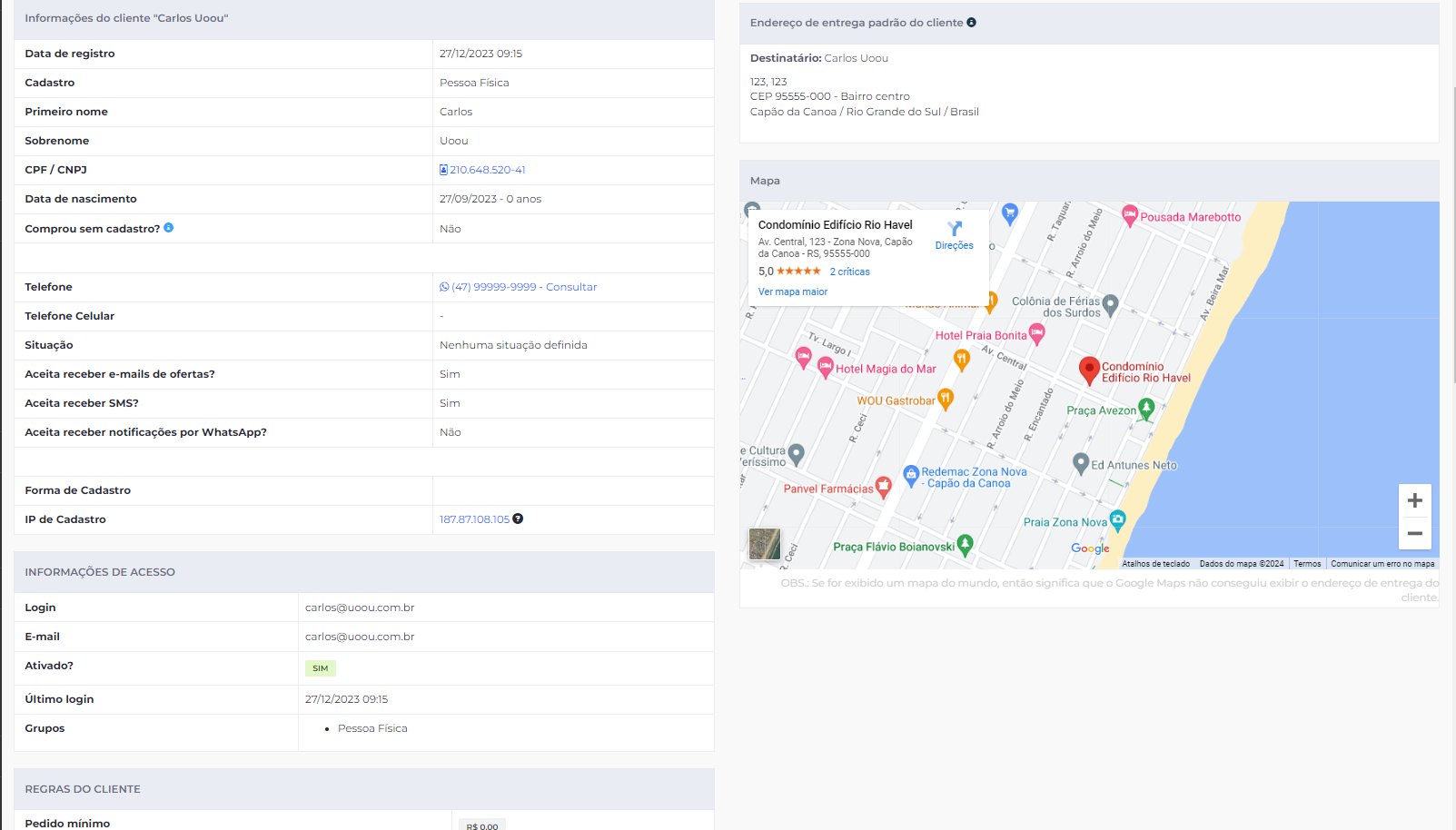The image size is (1456, 830).
Task: Click Atalhos de teclado on the map
Action: point(1155,564)
